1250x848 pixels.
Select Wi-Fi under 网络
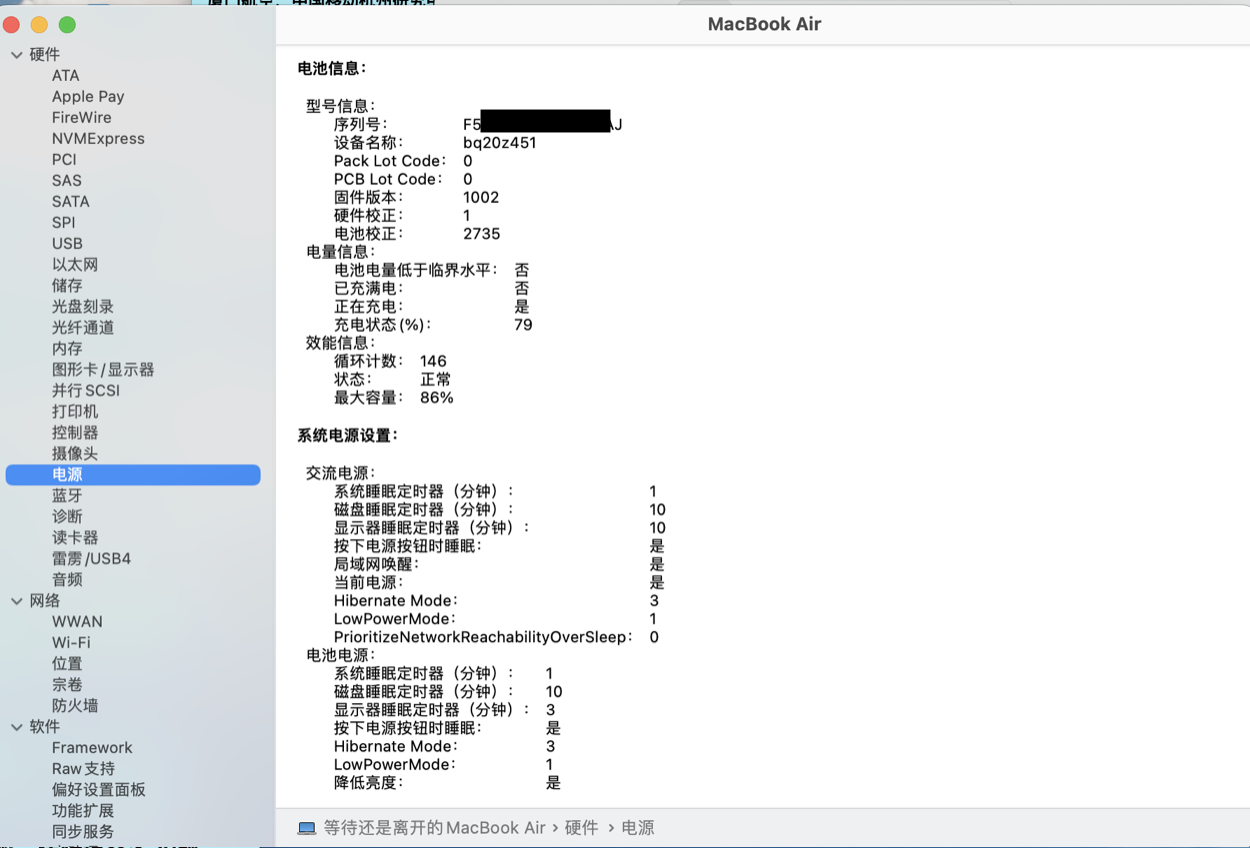[x=71, y=643]
